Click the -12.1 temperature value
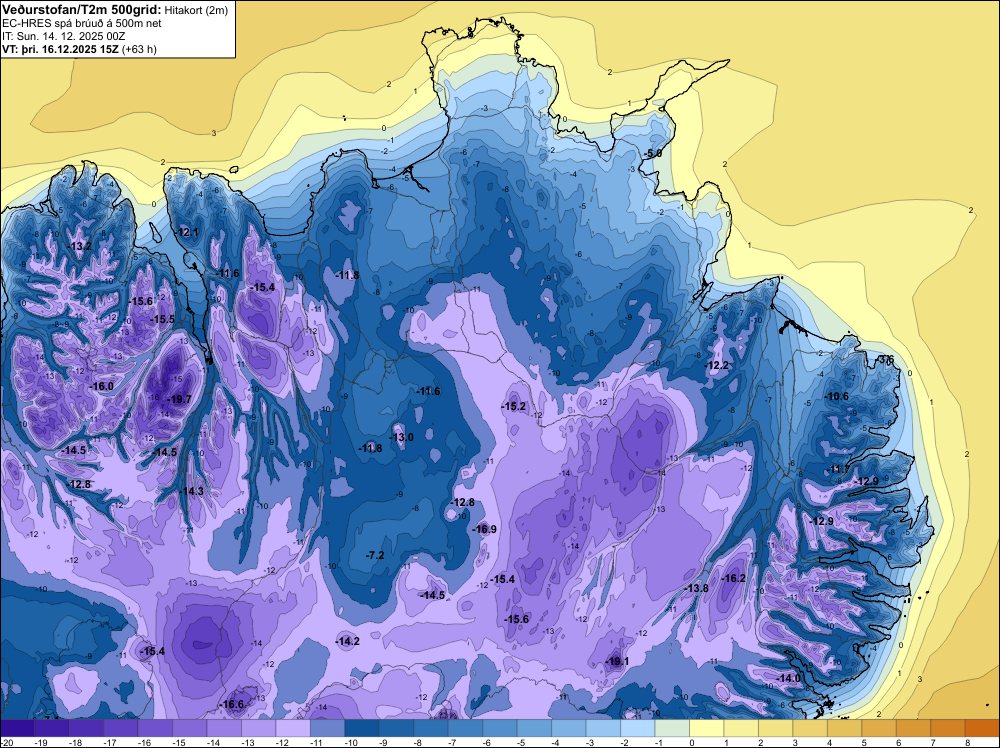The image size is (1000, 748). click(188, 232)
